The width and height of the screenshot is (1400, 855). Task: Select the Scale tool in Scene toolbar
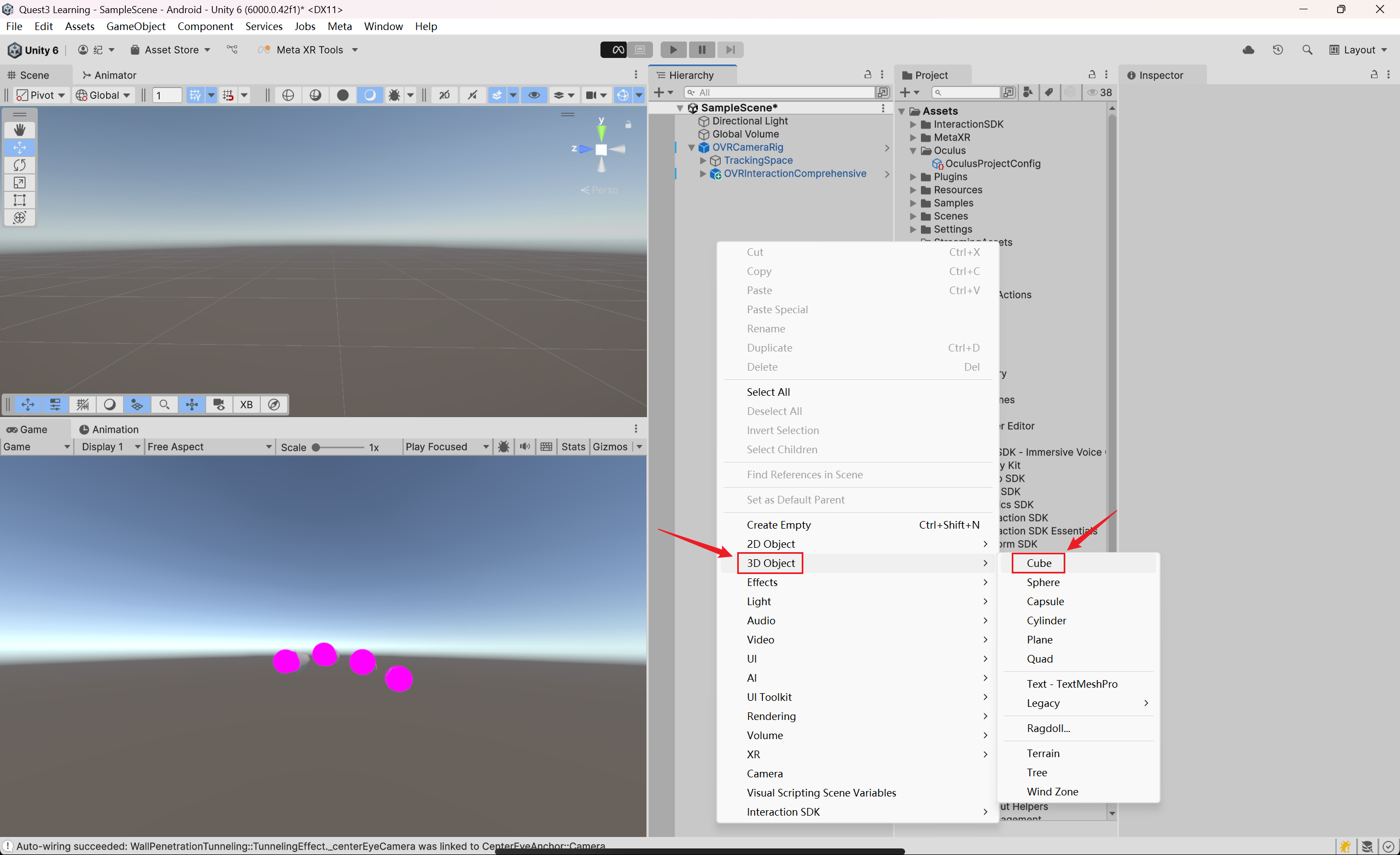click(19, 183)
